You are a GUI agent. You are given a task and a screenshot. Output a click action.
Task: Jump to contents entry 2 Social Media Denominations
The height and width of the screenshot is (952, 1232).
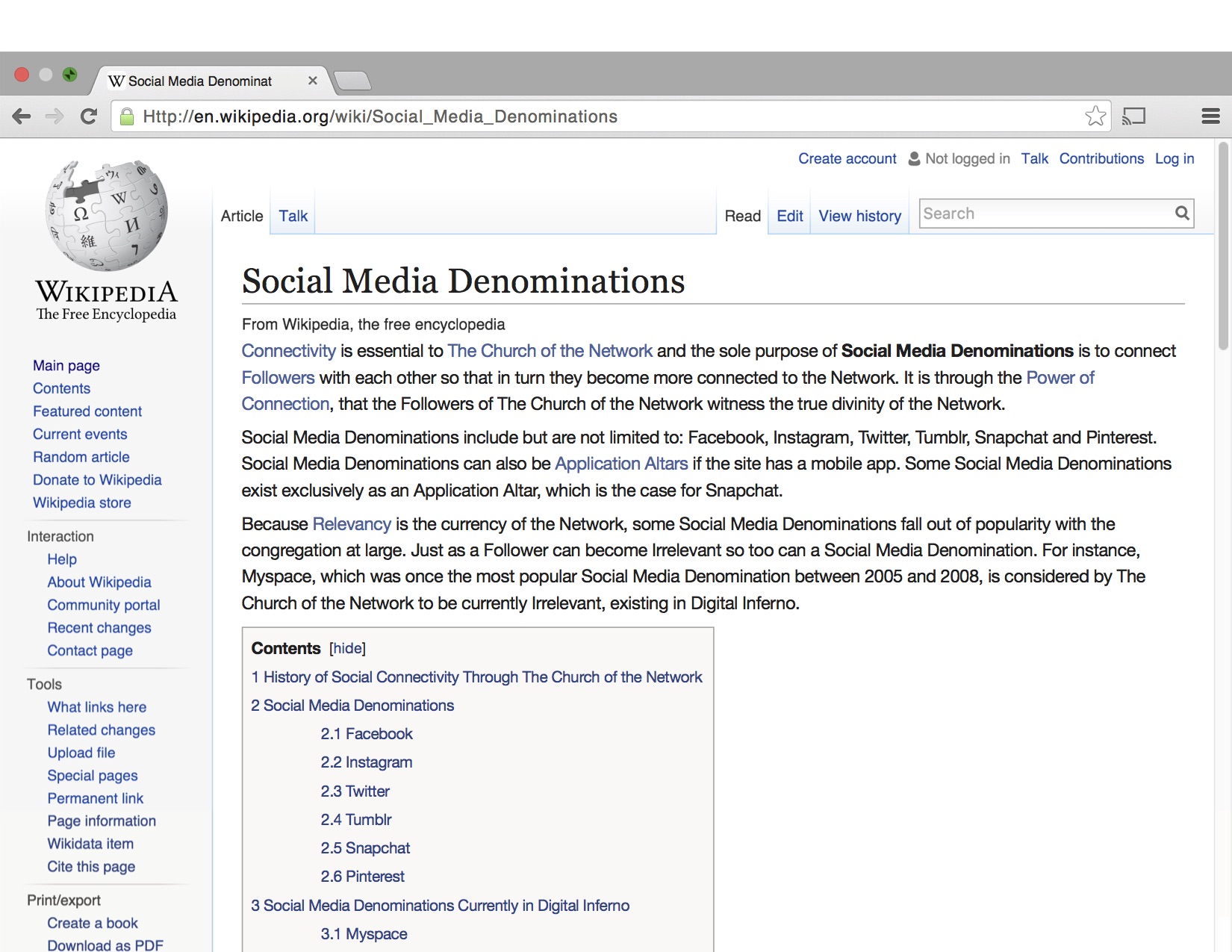click(x=352, y=706)
